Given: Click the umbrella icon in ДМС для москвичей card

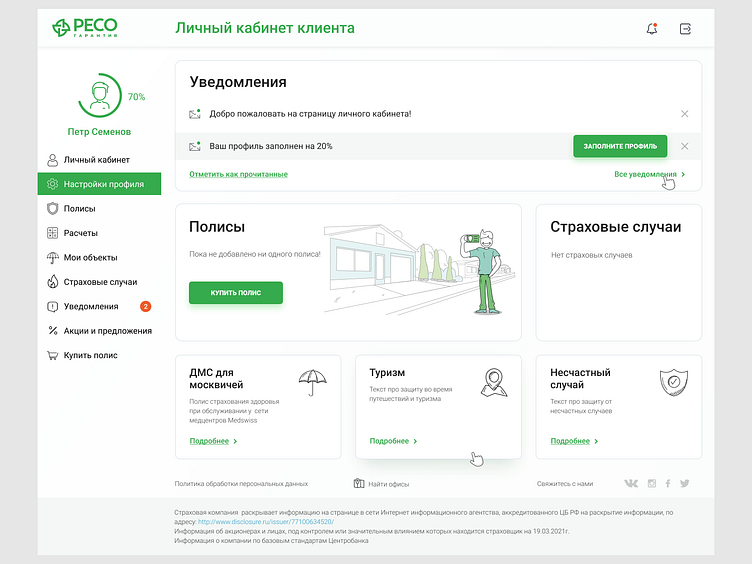Looking at the screenshot, I should [x=312, y=382].
